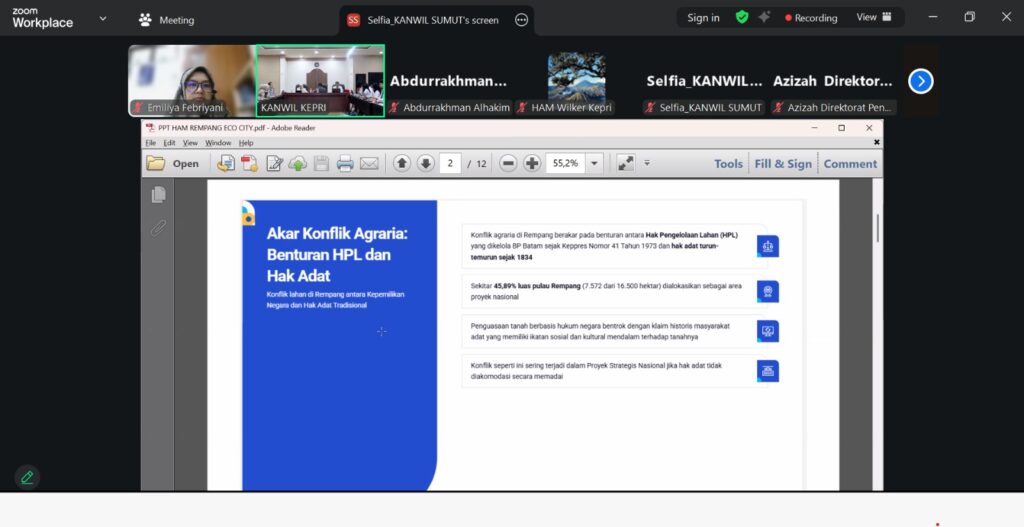Viewport: 1024px width, 527px height.
Task: Click Sign in button in Zoom
Action: click(703, 18)
